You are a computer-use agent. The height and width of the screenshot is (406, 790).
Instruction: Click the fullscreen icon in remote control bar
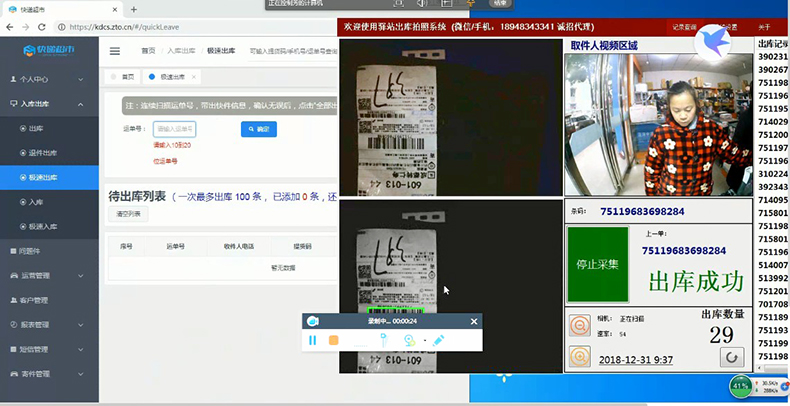coord(399,3)
